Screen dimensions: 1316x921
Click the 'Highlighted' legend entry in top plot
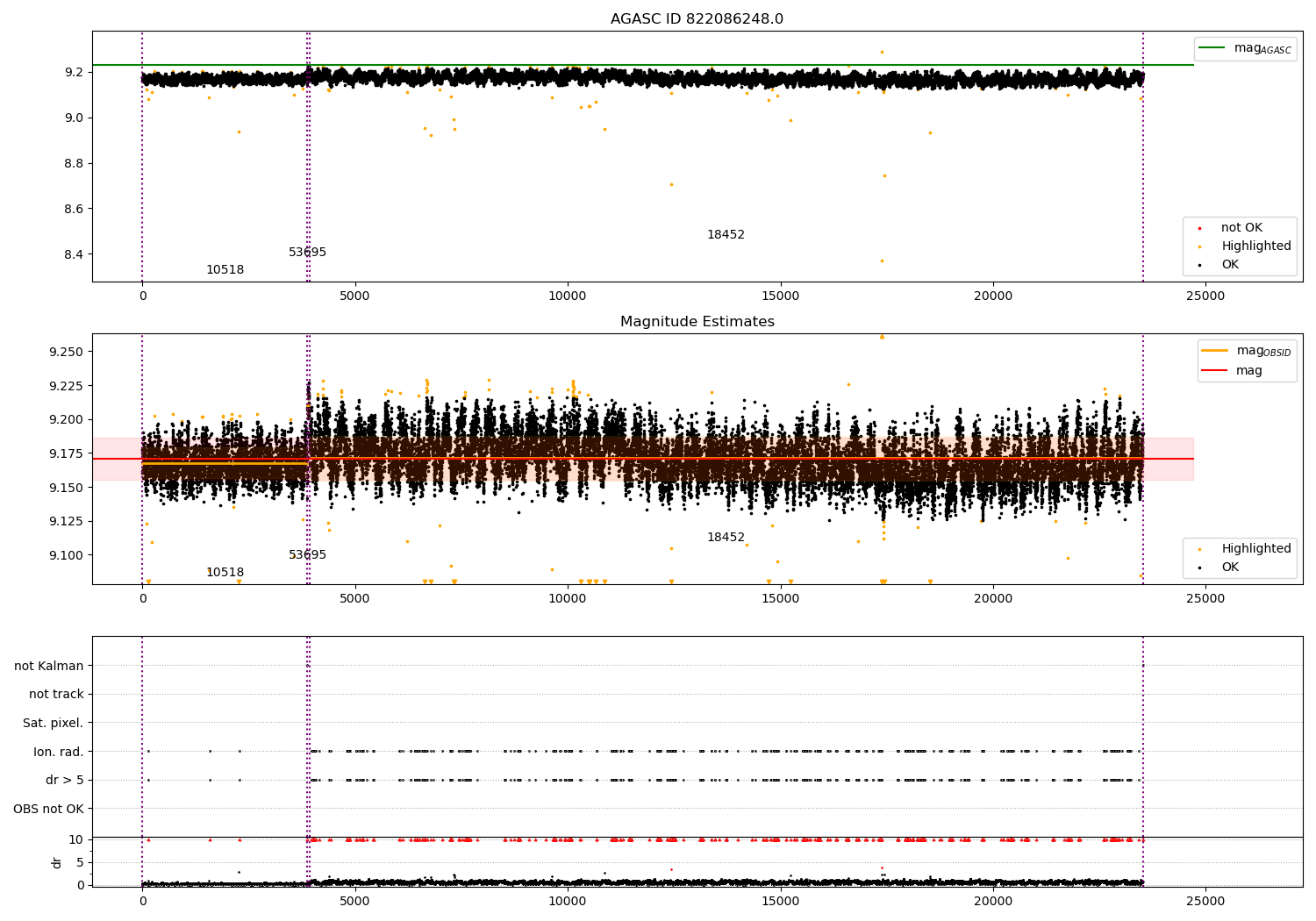tap(1255, 246)
